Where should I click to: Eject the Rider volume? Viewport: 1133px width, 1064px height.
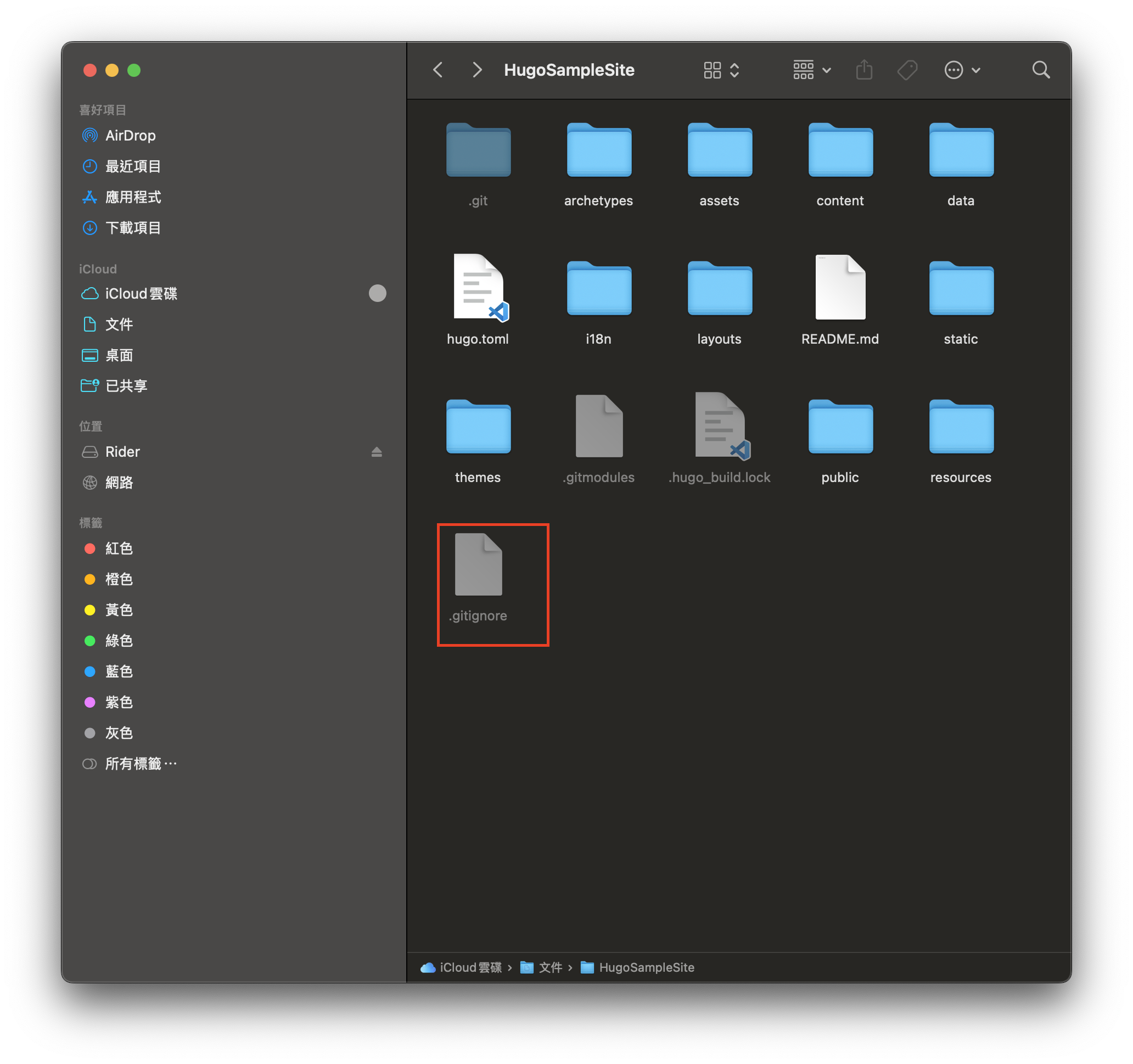click(377, 452)
